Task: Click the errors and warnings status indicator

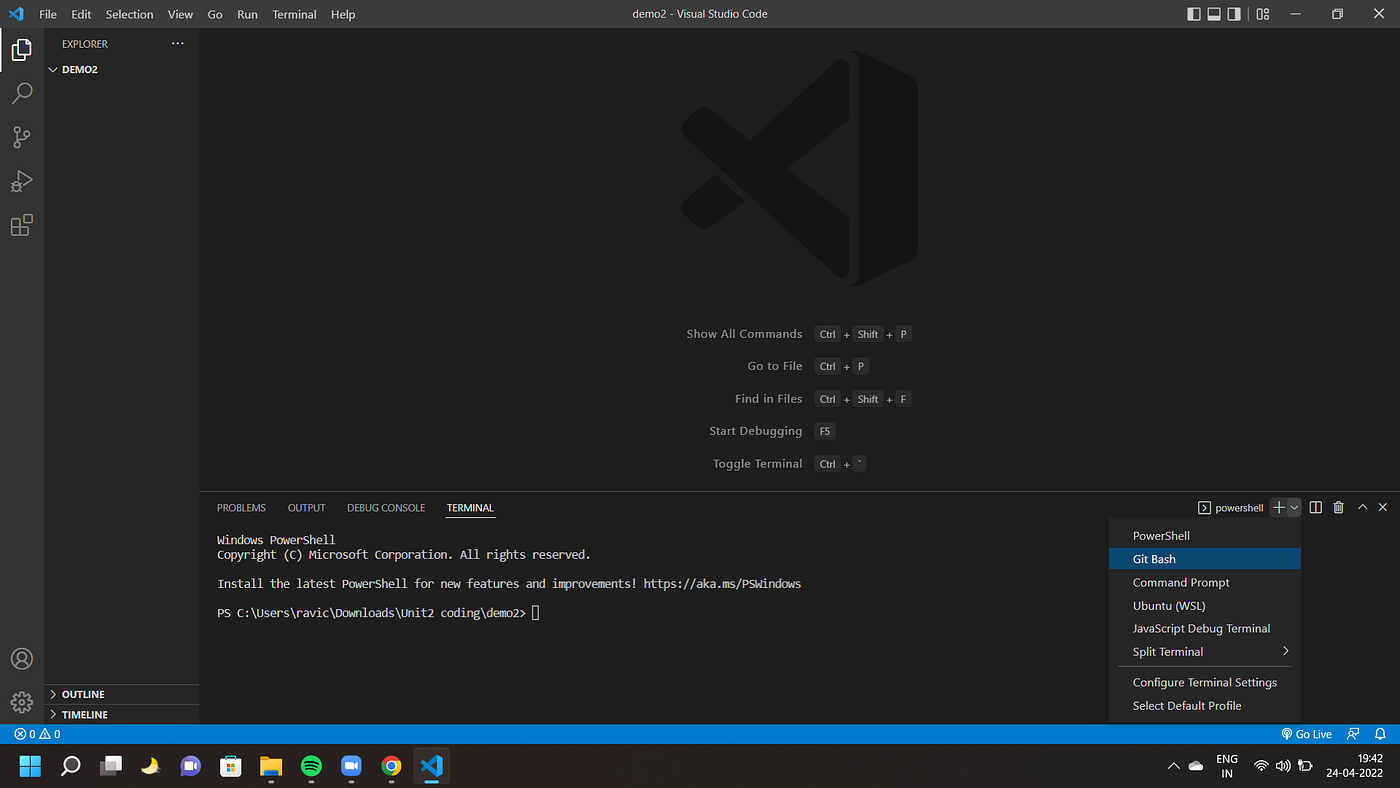Action: (x=37, y=734)
